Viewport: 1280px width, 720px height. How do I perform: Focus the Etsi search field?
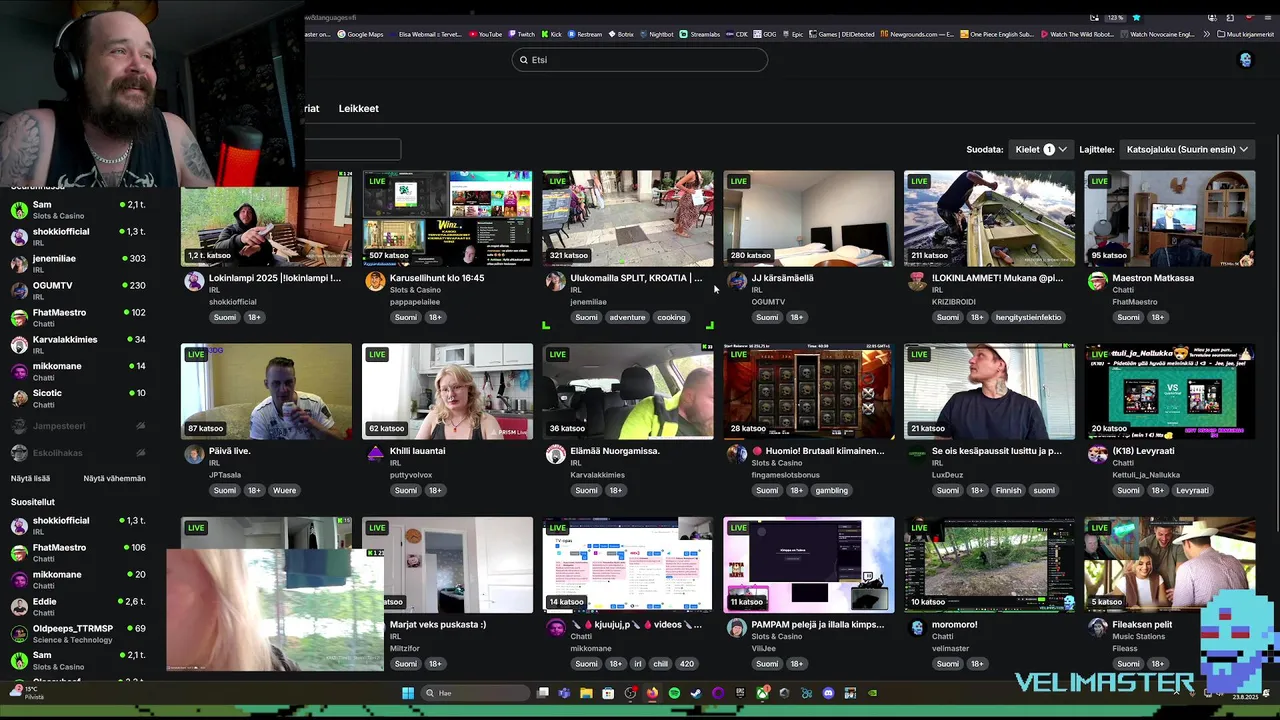(640, 60)
